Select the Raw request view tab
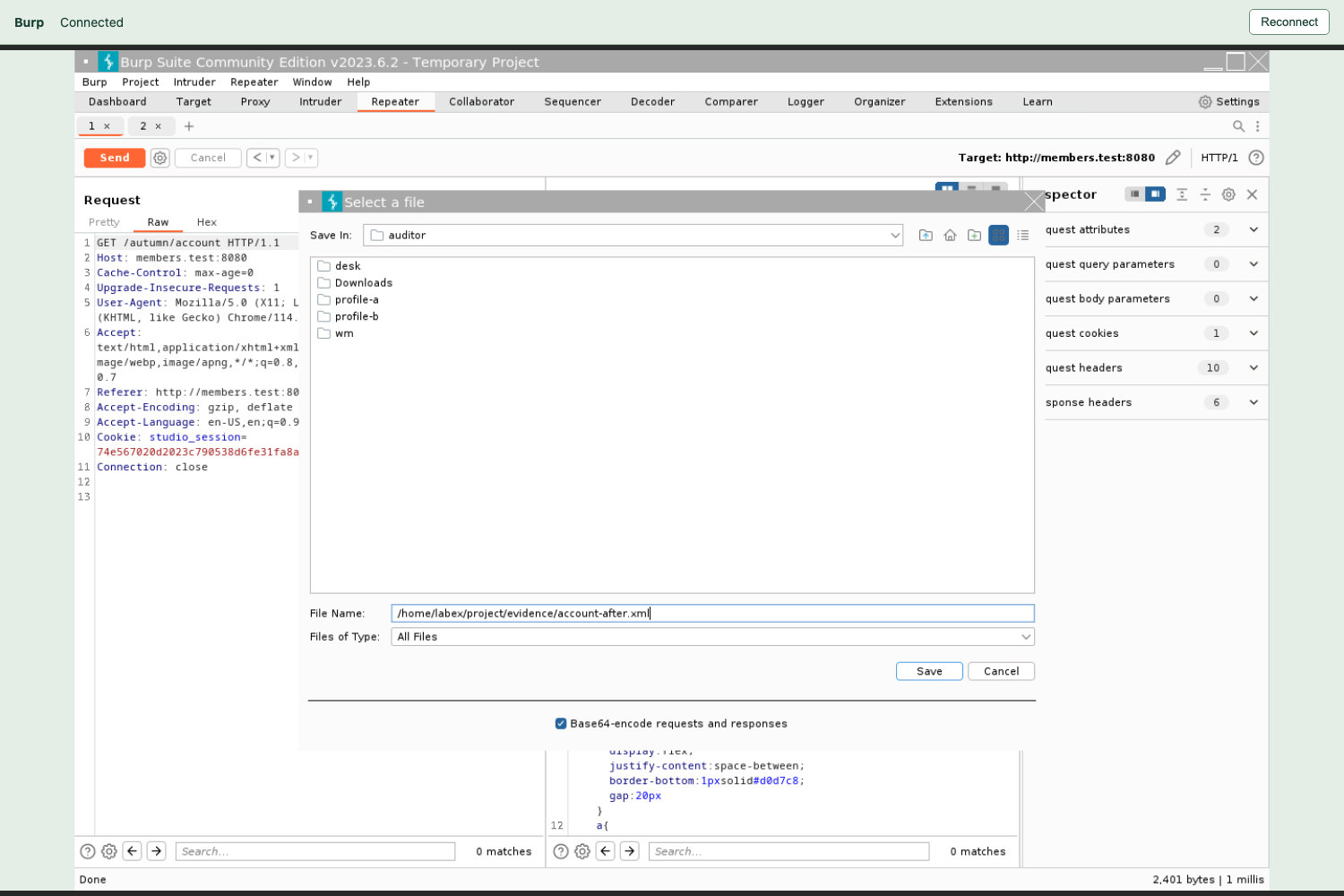 [x=158, y=222]
